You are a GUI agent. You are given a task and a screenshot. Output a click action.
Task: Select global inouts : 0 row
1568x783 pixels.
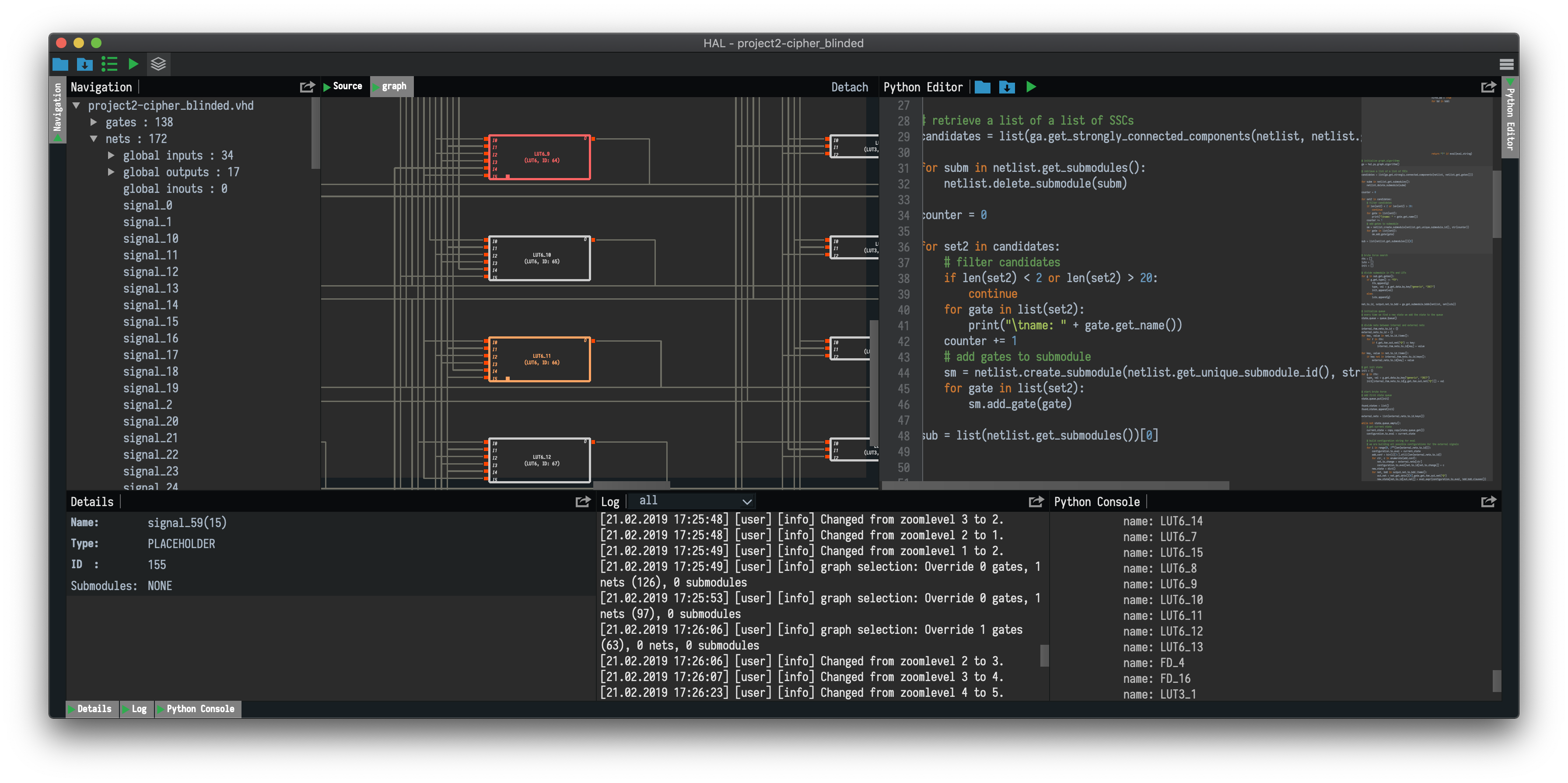click(x=175, y=189)
